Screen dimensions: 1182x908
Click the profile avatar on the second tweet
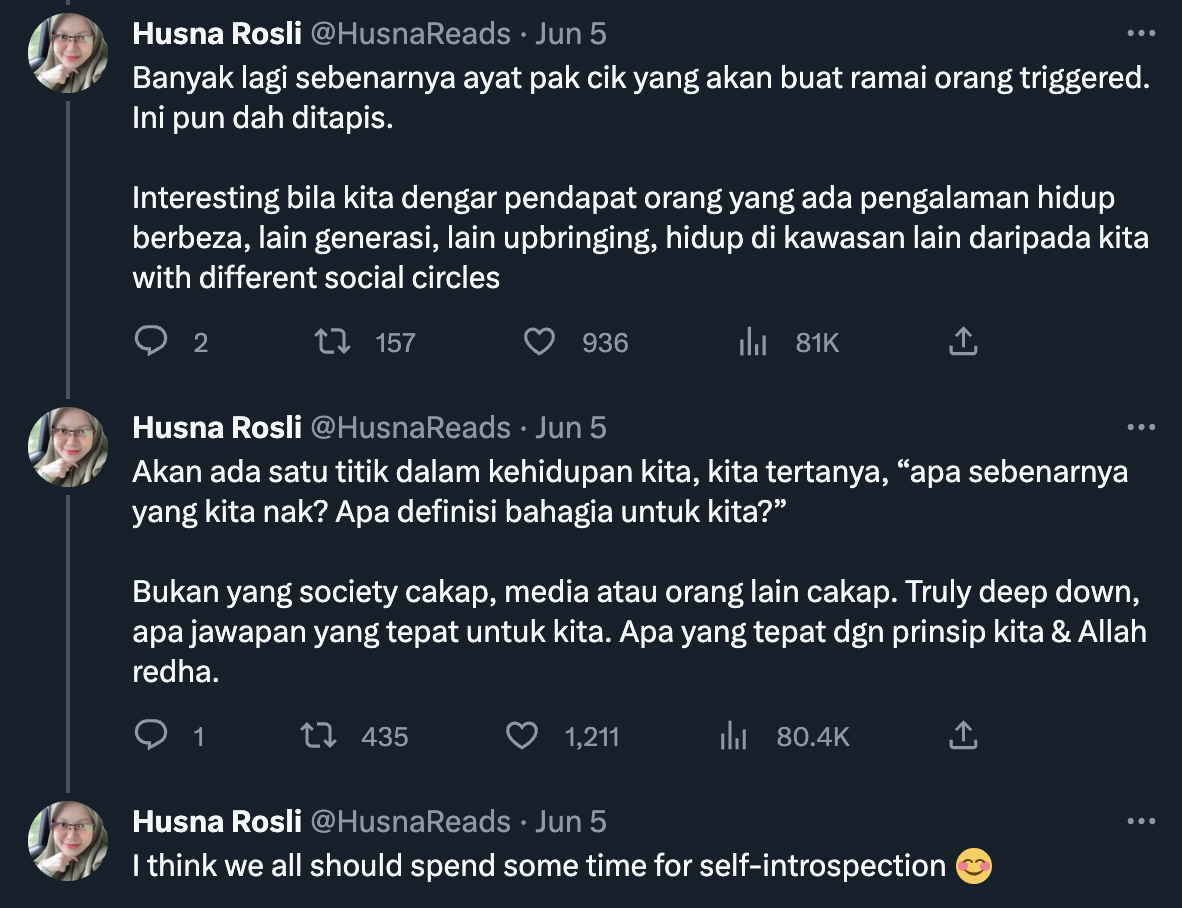(x=68, y=449)
